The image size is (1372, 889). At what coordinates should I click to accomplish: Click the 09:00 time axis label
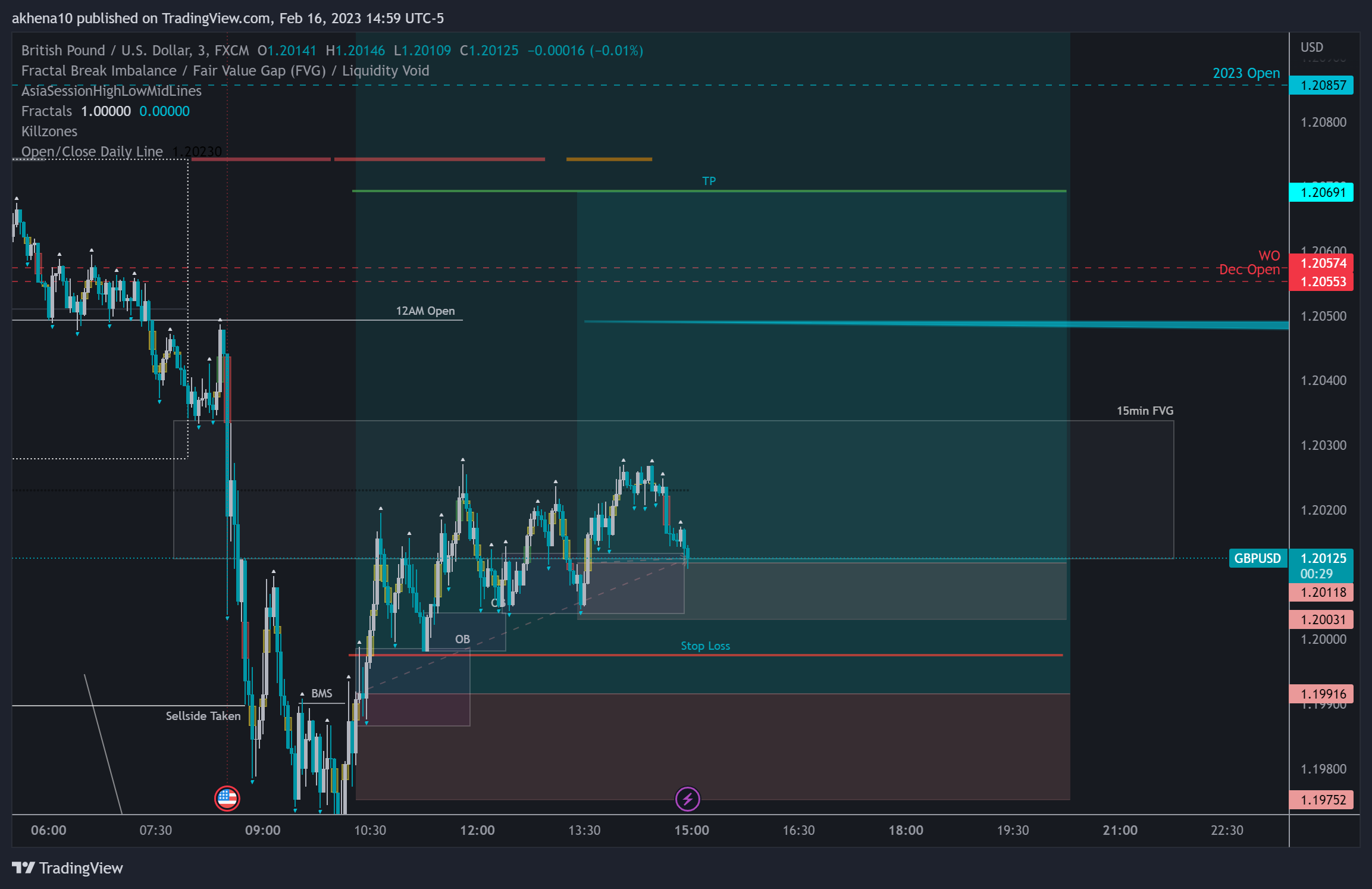pos(263,830)
